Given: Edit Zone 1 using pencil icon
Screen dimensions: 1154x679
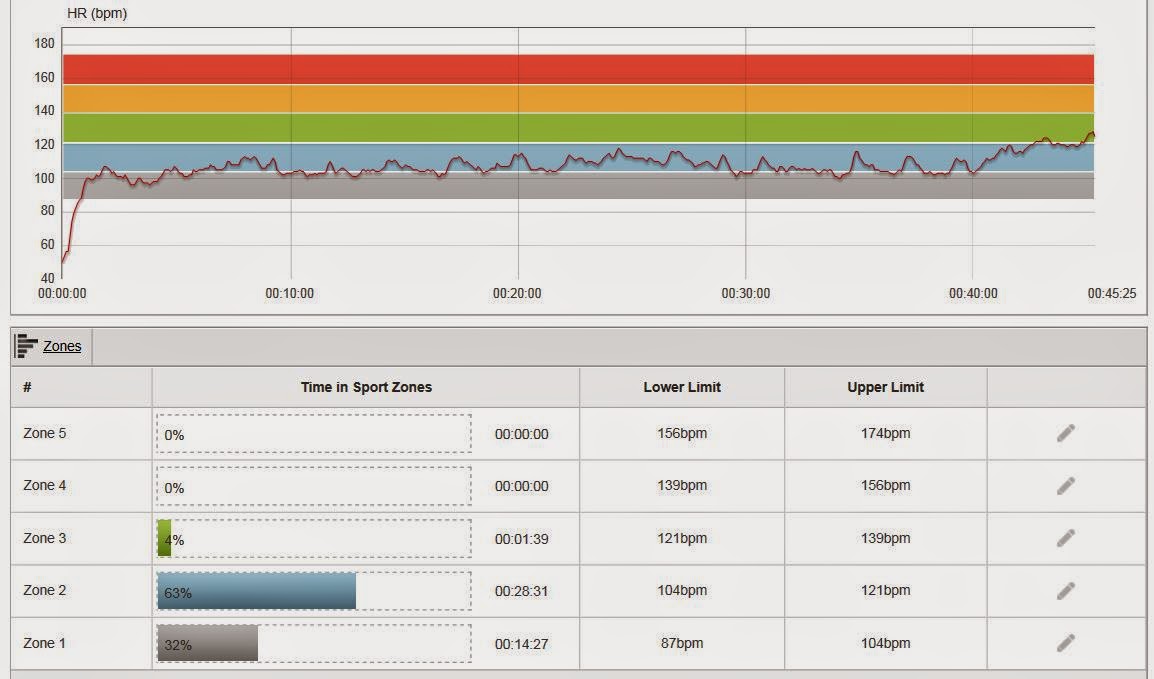Looking at the screenshot, I should point(1066,643).
